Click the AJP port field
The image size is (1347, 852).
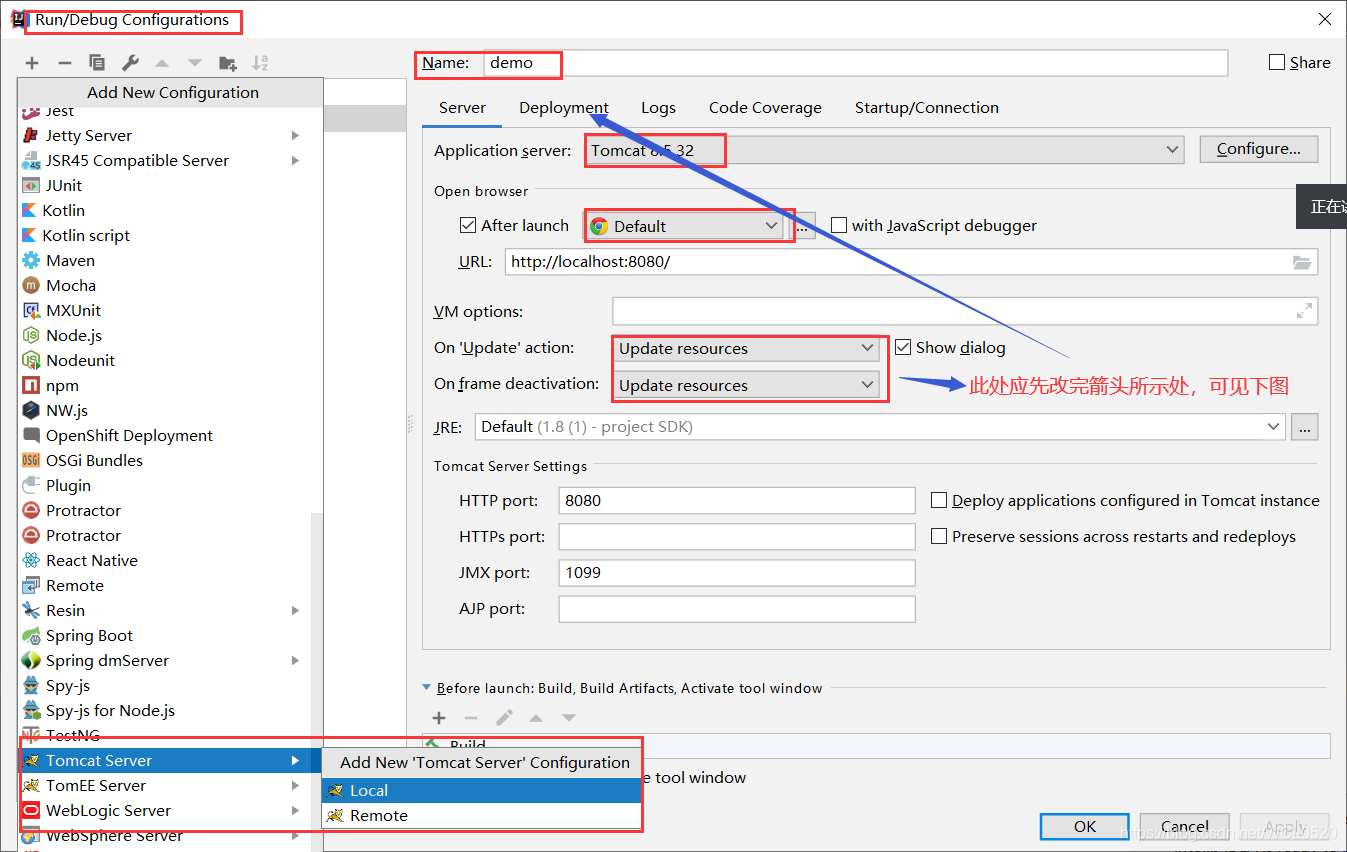737,608
